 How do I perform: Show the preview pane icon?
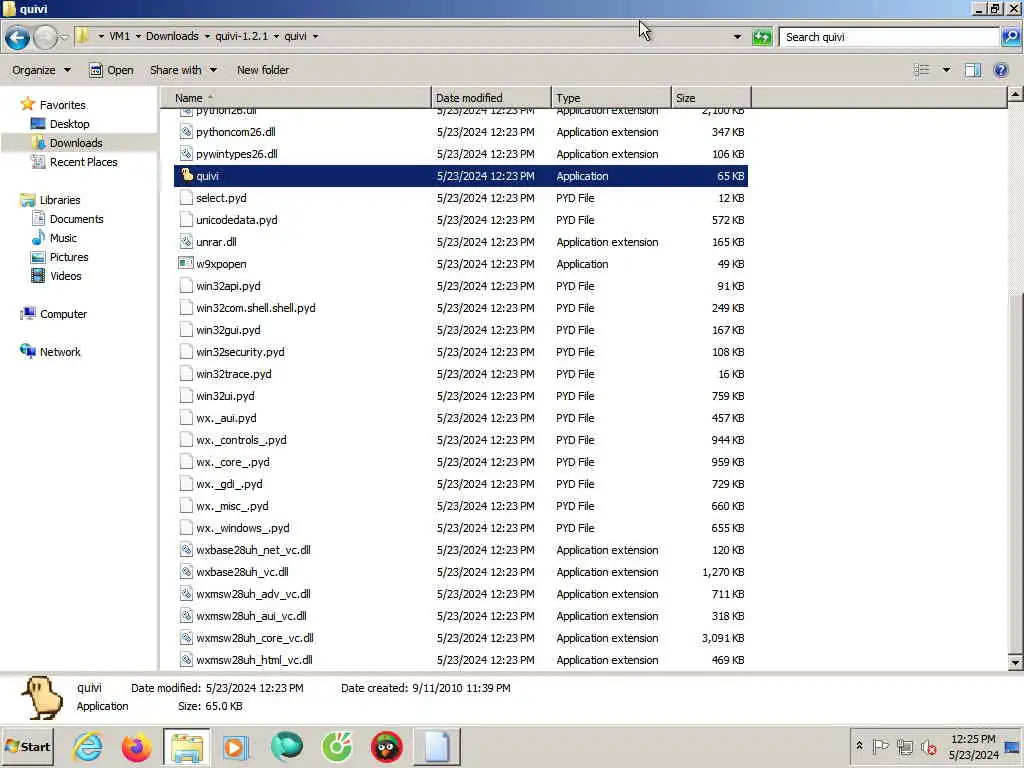973,70
